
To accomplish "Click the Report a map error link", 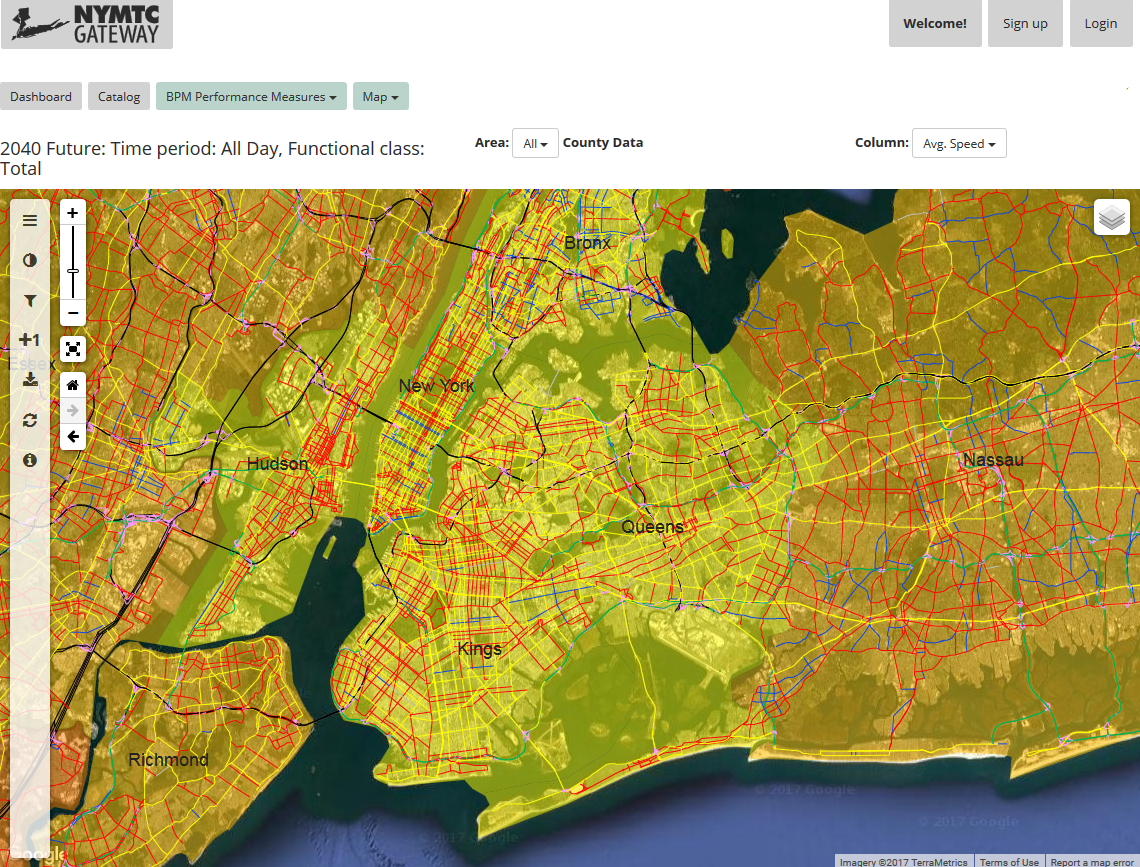I will [x=1092, y=862].
